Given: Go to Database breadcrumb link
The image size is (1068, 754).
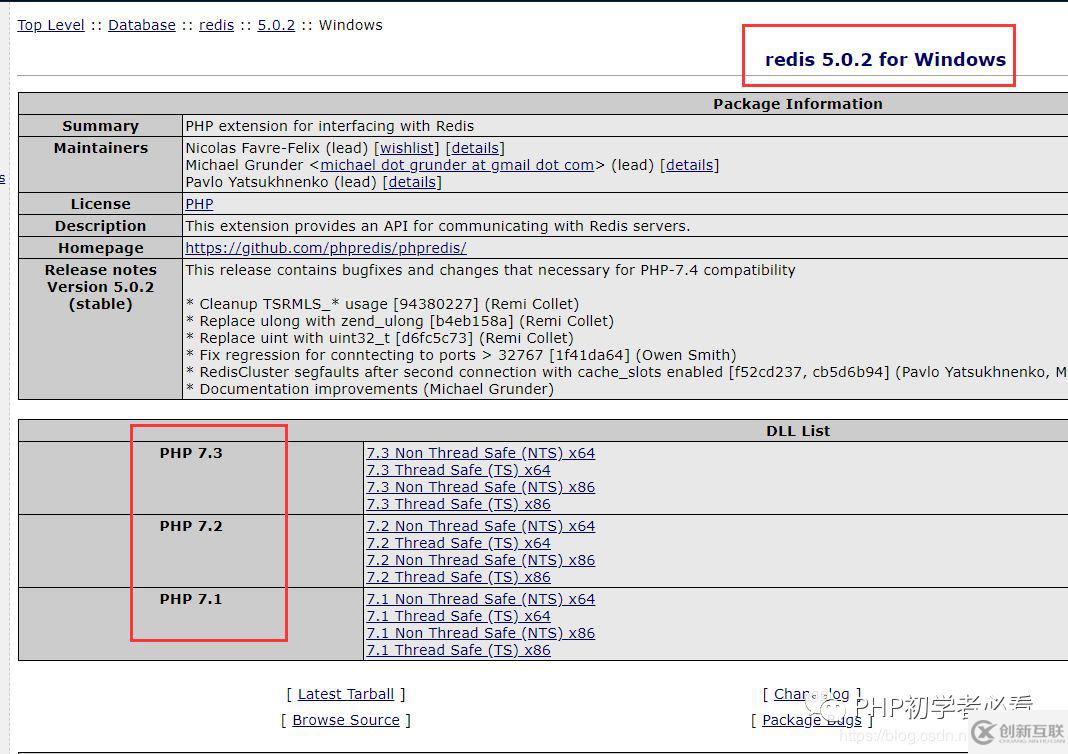Looking at the screenshot, I should click(142, 25).
